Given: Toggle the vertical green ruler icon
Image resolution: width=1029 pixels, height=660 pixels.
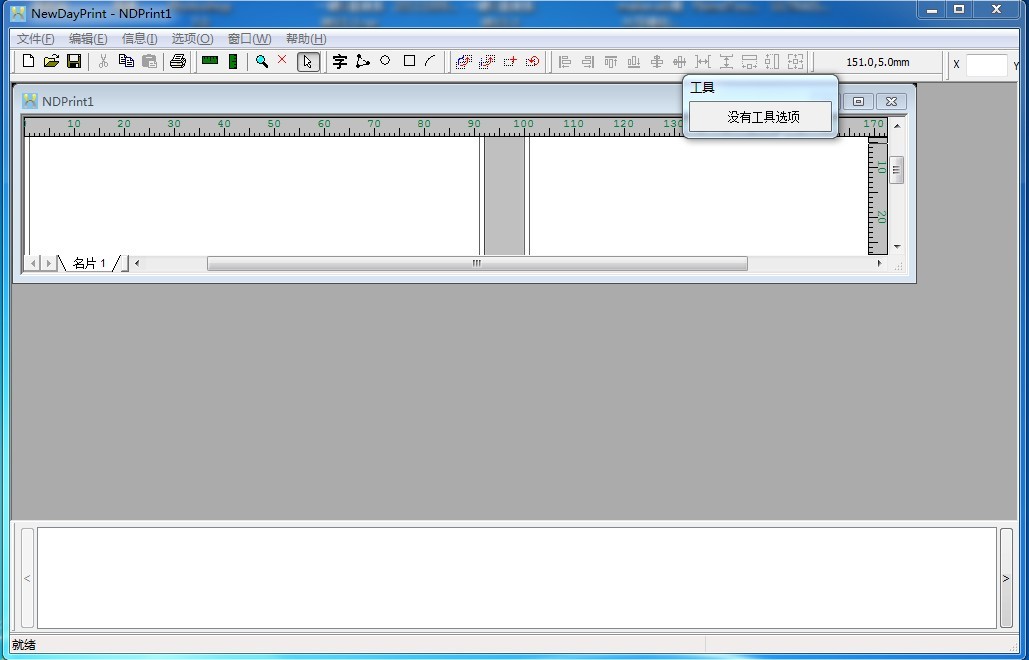Looking at the screenshot, I should click(233, 61).
